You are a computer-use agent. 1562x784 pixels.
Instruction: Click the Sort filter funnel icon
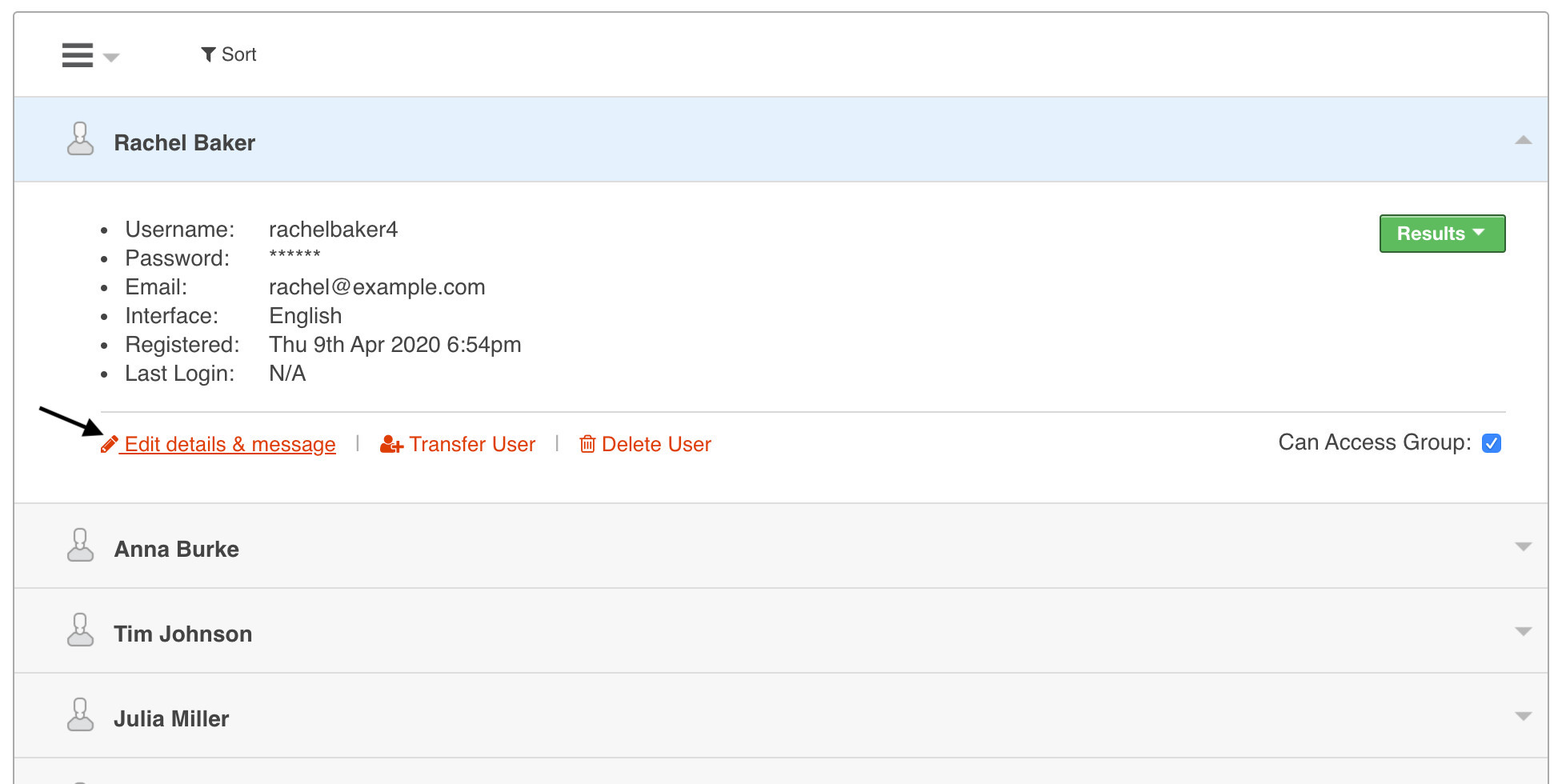point(208,54)
